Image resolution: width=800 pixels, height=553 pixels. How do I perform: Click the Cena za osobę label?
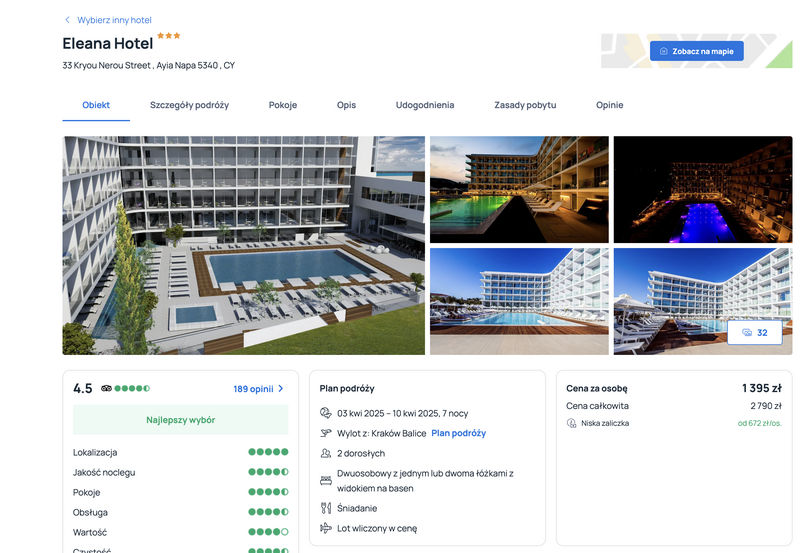(x=597, y=388)
